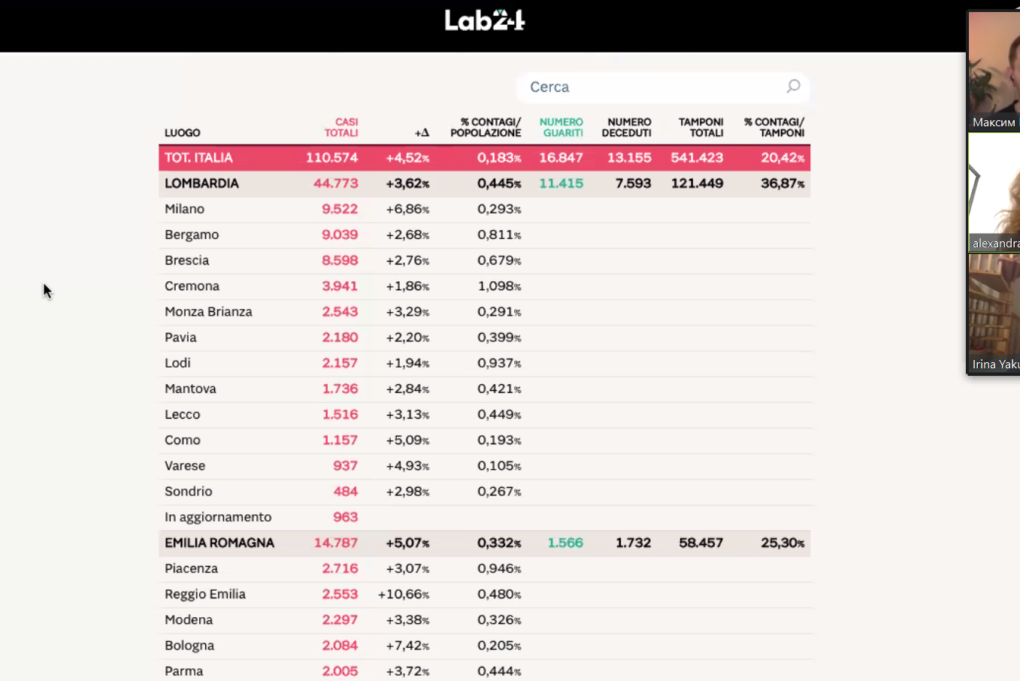
Task: Click Italy total cases value 110.574
Action: coord(332,158)
